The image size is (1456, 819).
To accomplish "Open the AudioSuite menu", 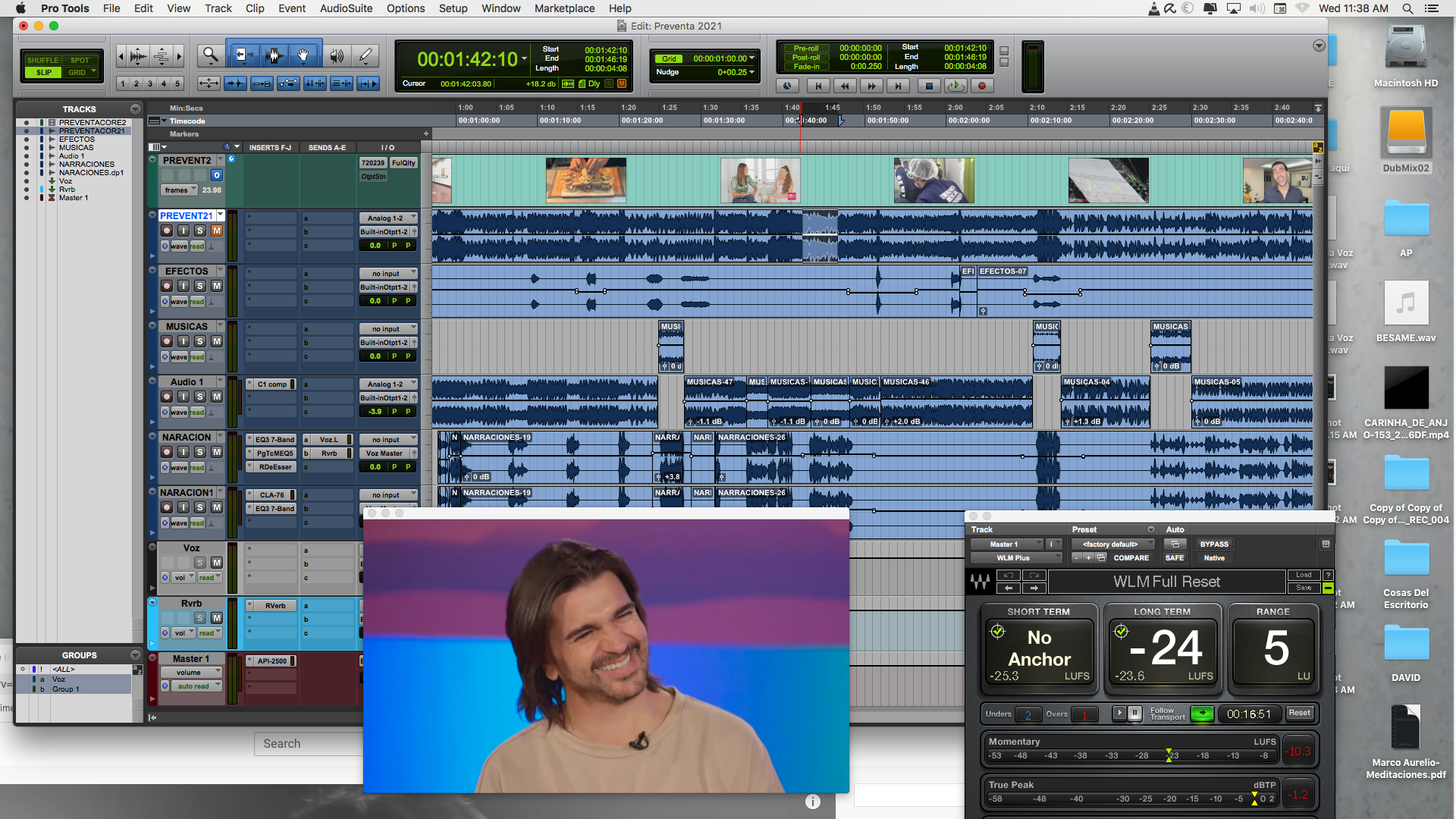I will point(346,8).
